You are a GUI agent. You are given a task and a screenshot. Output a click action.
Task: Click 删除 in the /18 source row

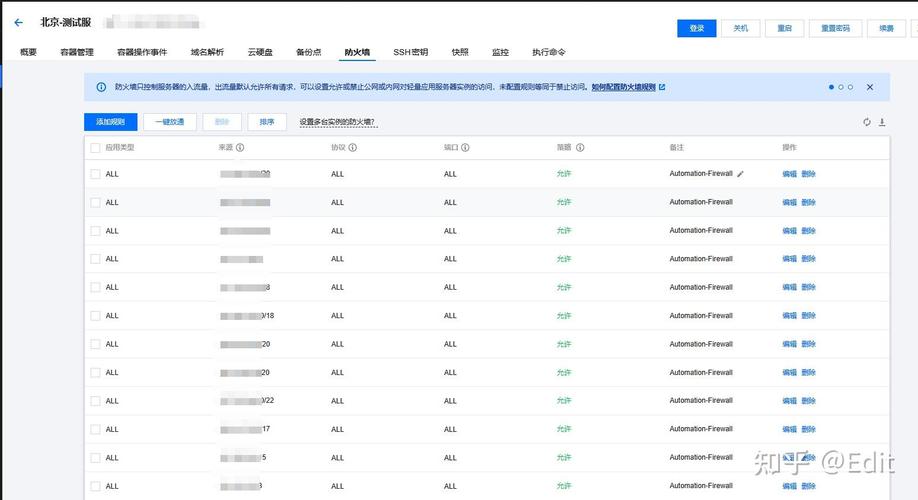[809, 316]
